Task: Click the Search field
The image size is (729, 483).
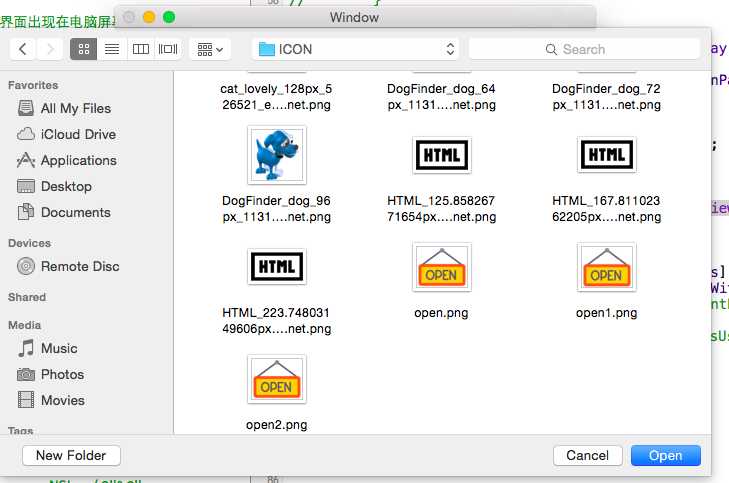Action: click(584, 49)
